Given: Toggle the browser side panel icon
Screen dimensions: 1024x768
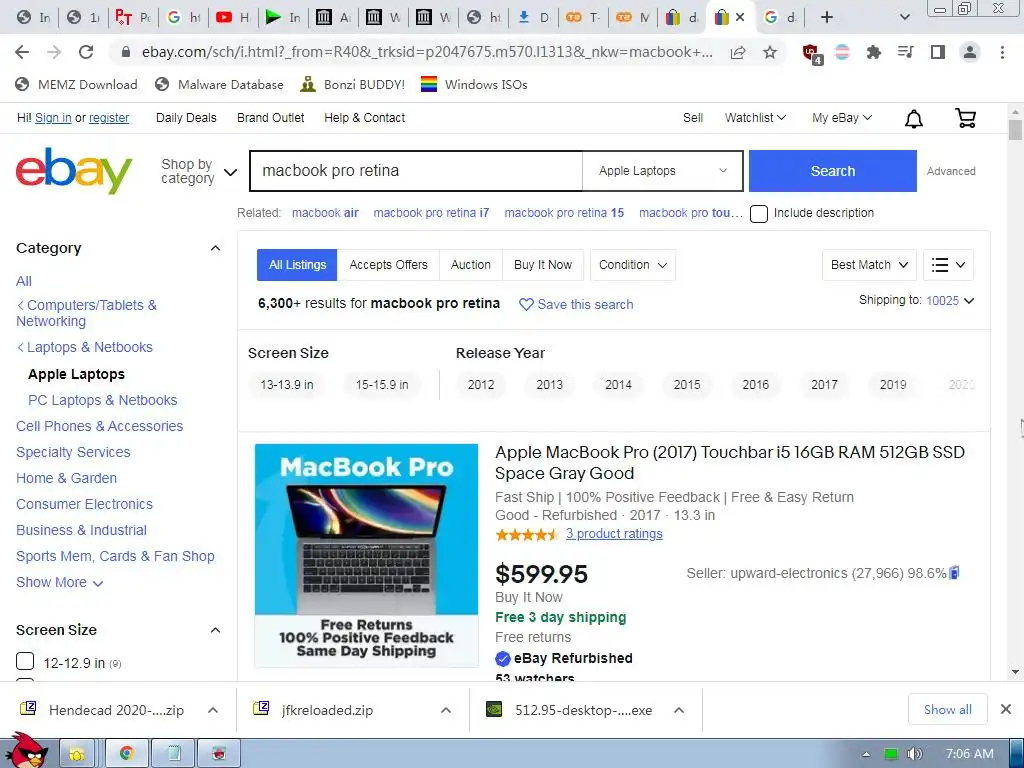Looking at the screenshot, I should pyautogui.click(x=938, y=52).
